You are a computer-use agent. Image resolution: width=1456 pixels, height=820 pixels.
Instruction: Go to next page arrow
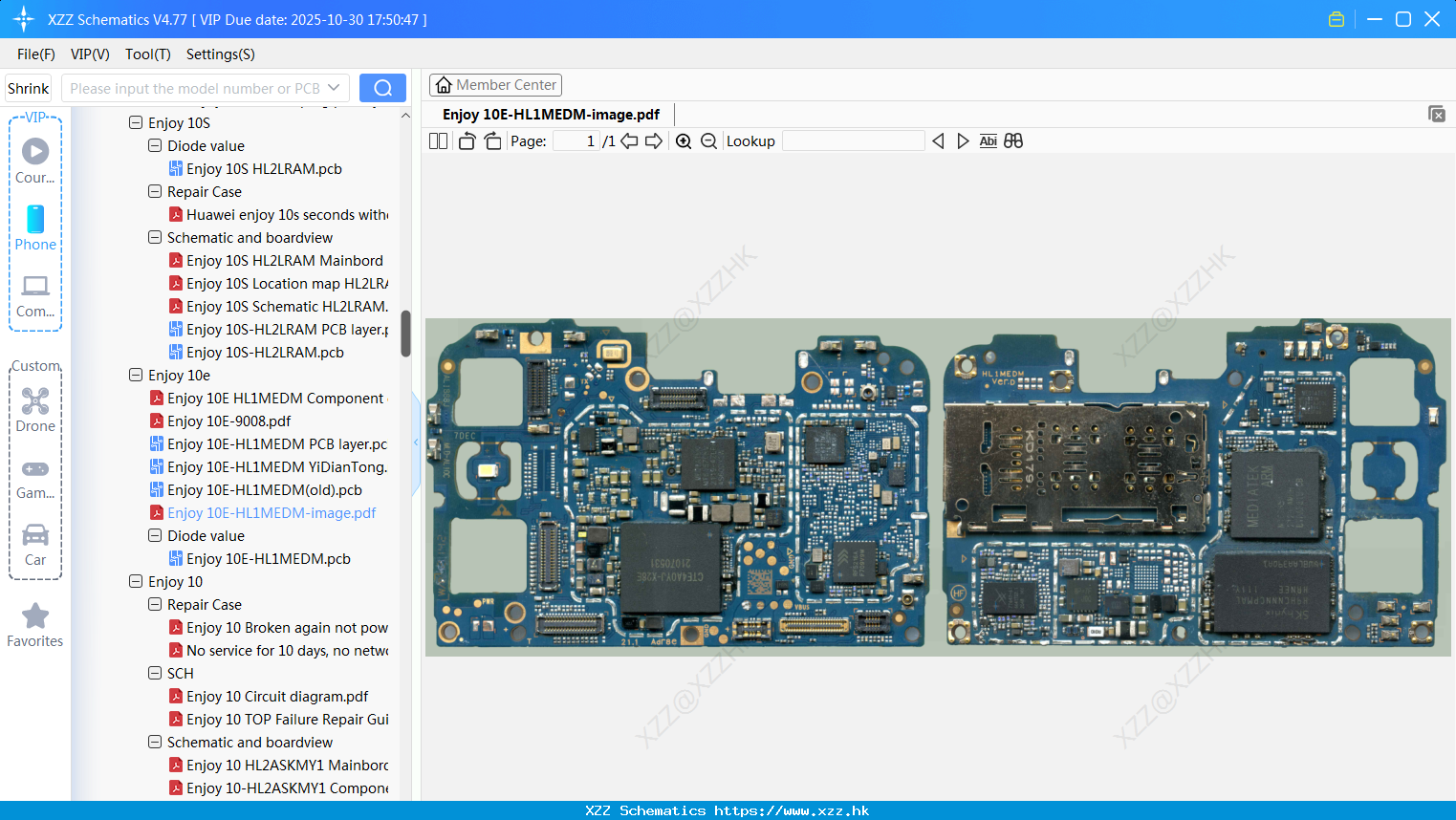click(654, 141)
